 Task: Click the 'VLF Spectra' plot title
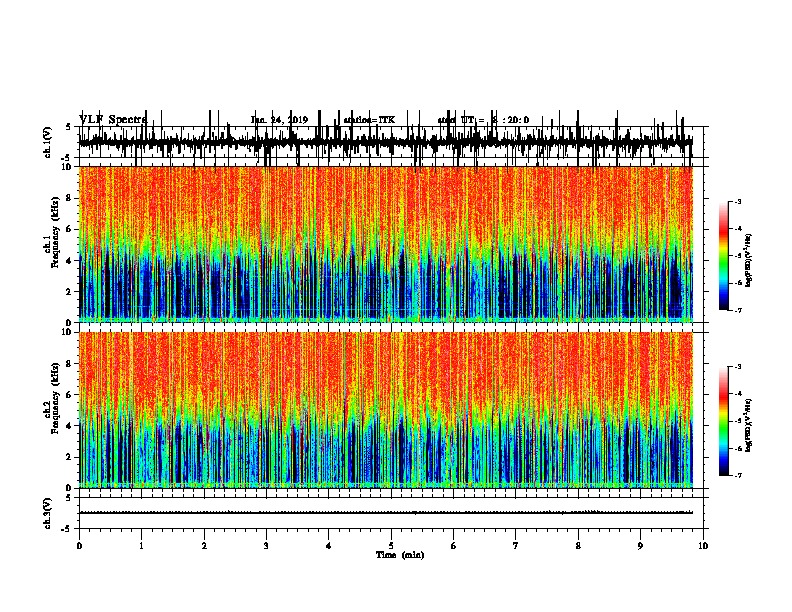113,120
